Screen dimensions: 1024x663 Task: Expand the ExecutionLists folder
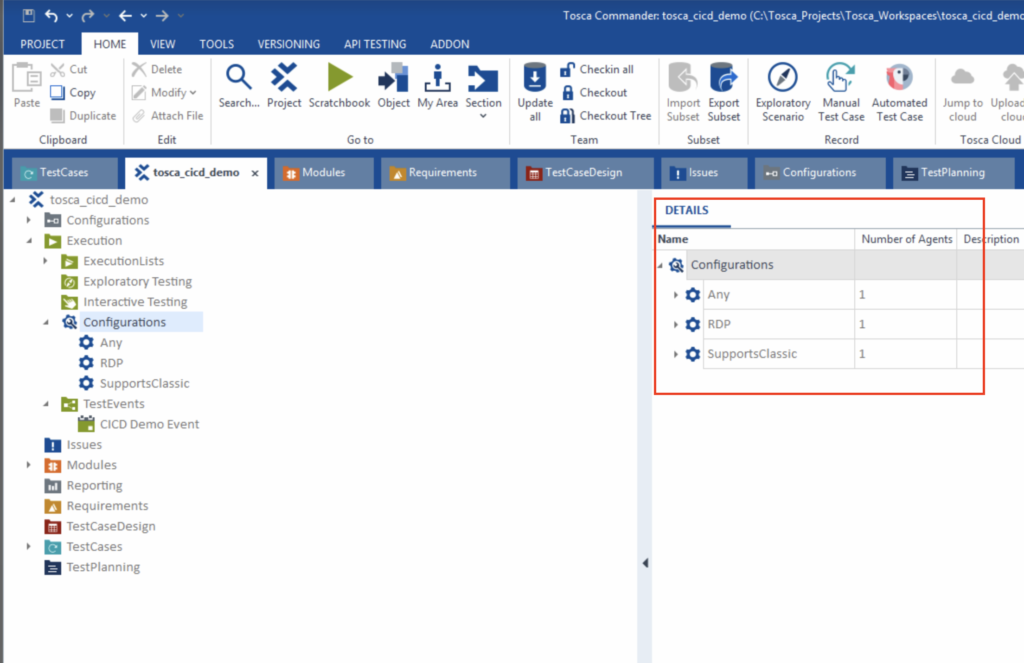[45, 261]
